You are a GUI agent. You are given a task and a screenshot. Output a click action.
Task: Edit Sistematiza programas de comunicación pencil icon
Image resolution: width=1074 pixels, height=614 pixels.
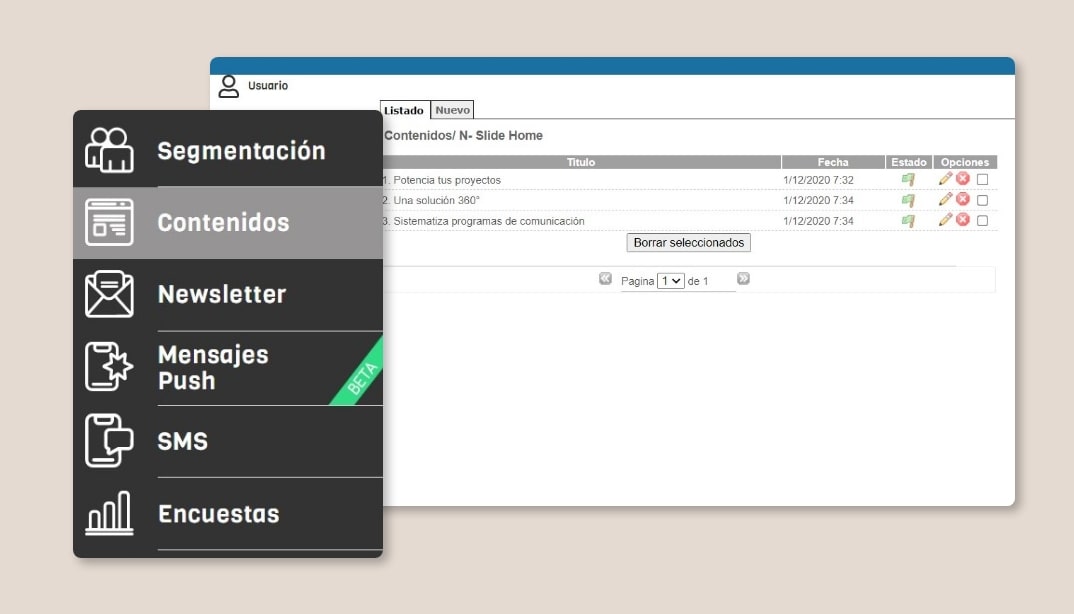click(945, 219)
